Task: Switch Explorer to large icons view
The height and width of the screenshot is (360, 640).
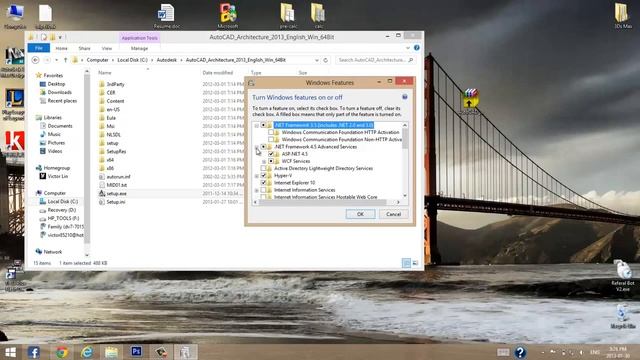Action: (415, 263)
